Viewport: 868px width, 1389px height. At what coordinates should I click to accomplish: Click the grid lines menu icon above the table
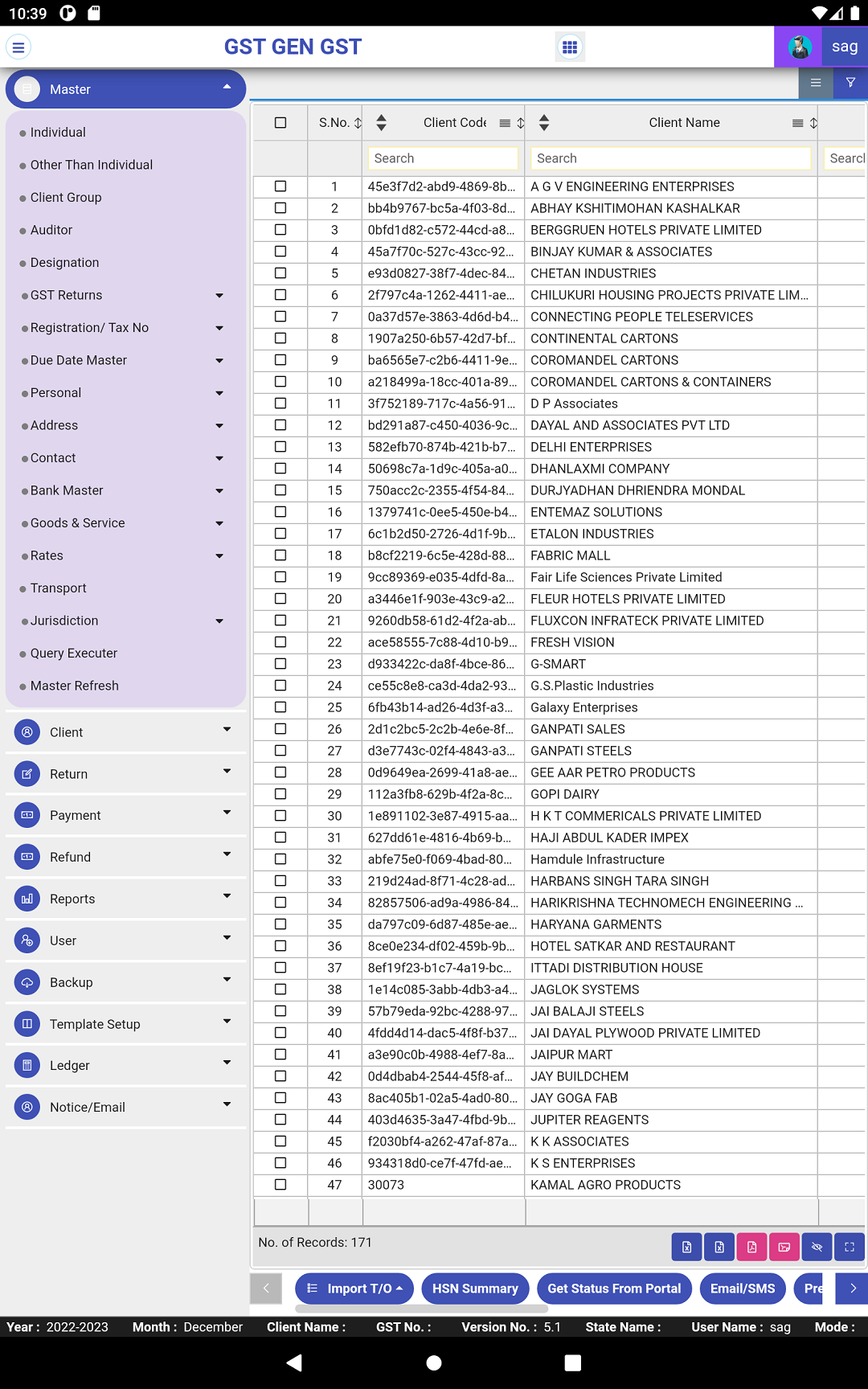click(x=816, y=83)
